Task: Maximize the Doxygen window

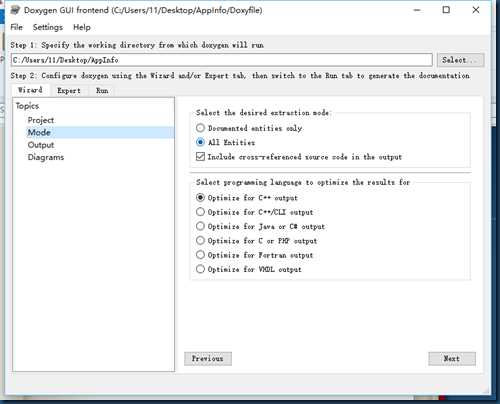Action: [446, 10]
